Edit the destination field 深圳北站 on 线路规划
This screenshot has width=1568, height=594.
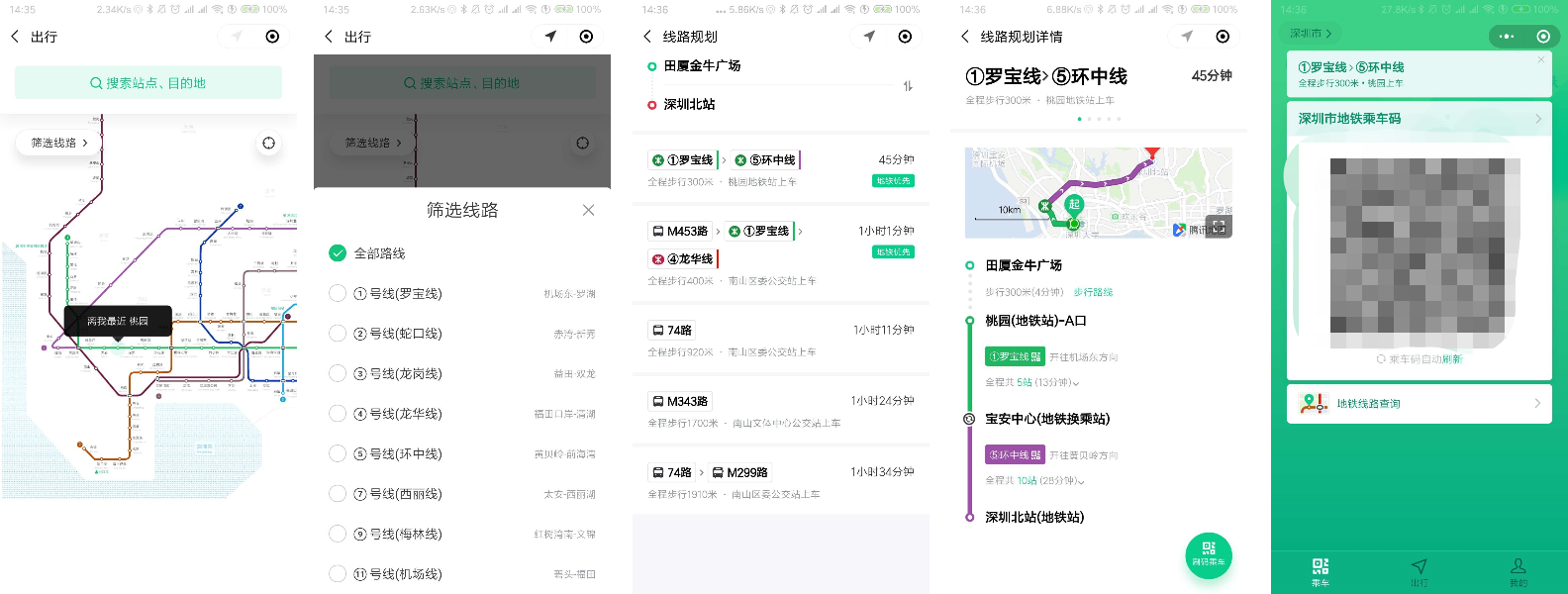point(689,104)
